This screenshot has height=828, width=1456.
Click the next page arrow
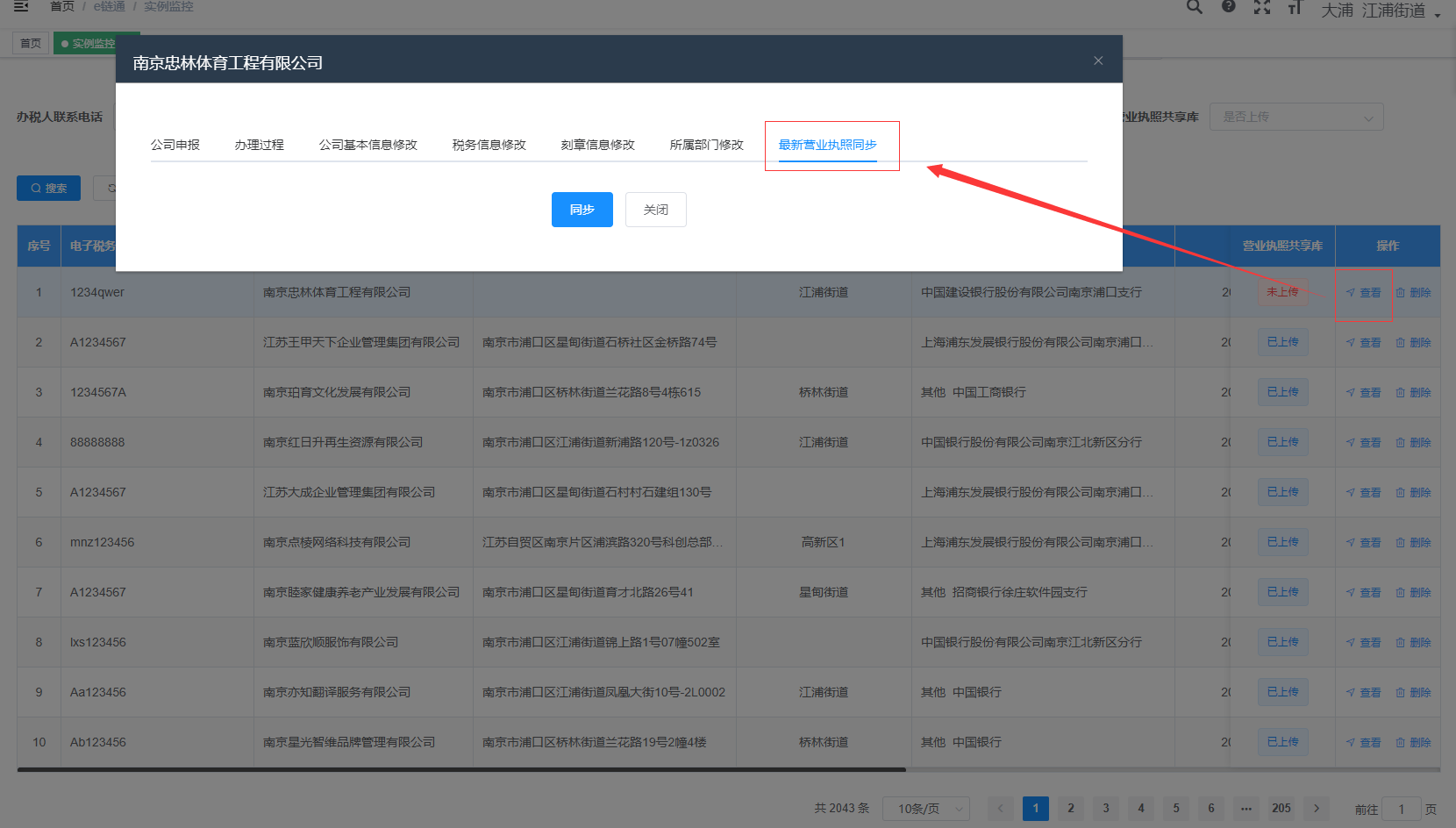coord(1317,809)
